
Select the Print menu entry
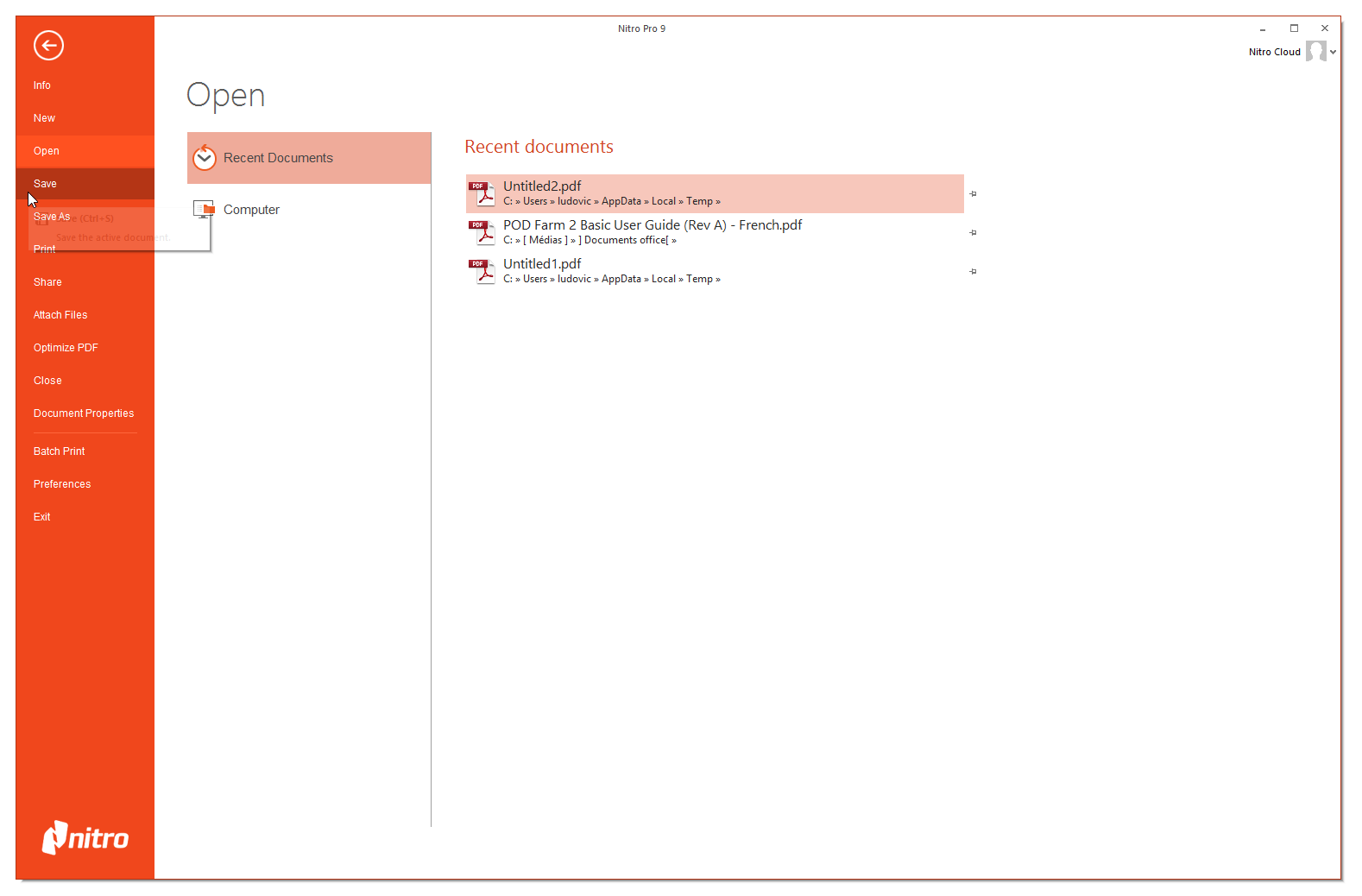pos(85,249)
